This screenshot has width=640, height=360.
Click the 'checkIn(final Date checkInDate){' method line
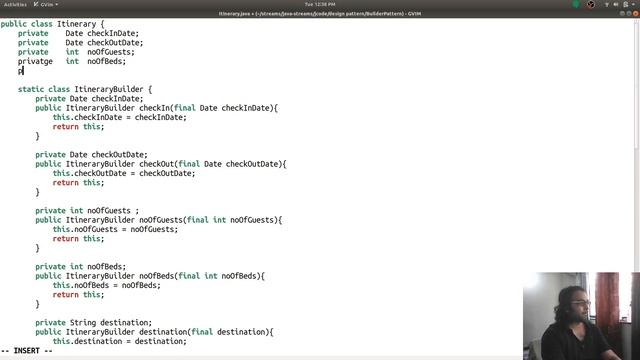click(156, 108)
